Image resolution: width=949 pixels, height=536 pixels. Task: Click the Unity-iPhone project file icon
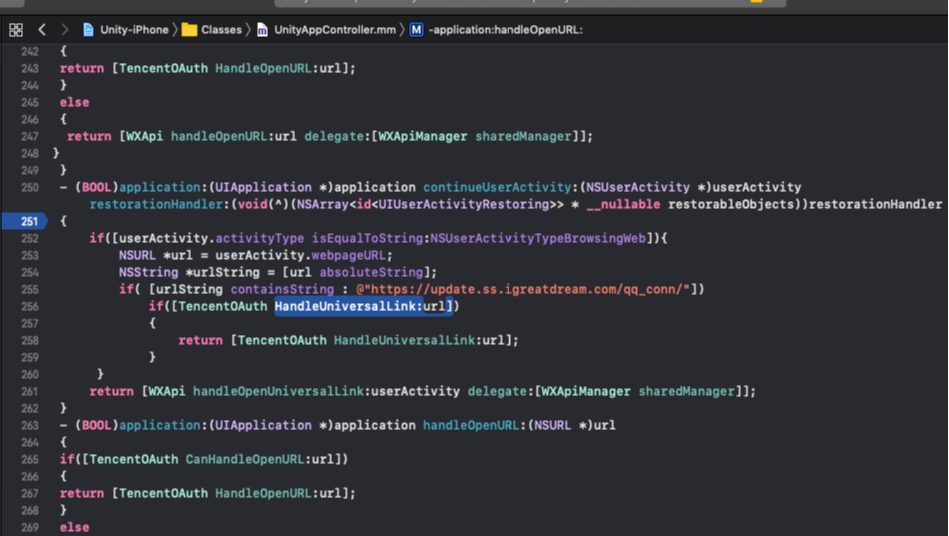[88, 30]
